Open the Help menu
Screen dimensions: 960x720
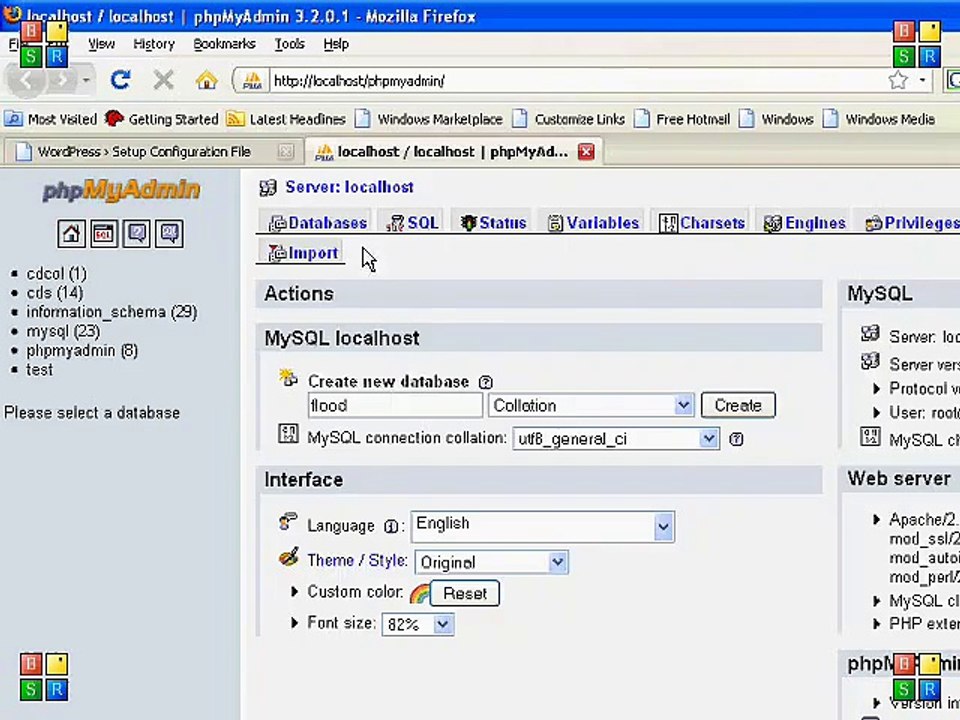(336, 44)
